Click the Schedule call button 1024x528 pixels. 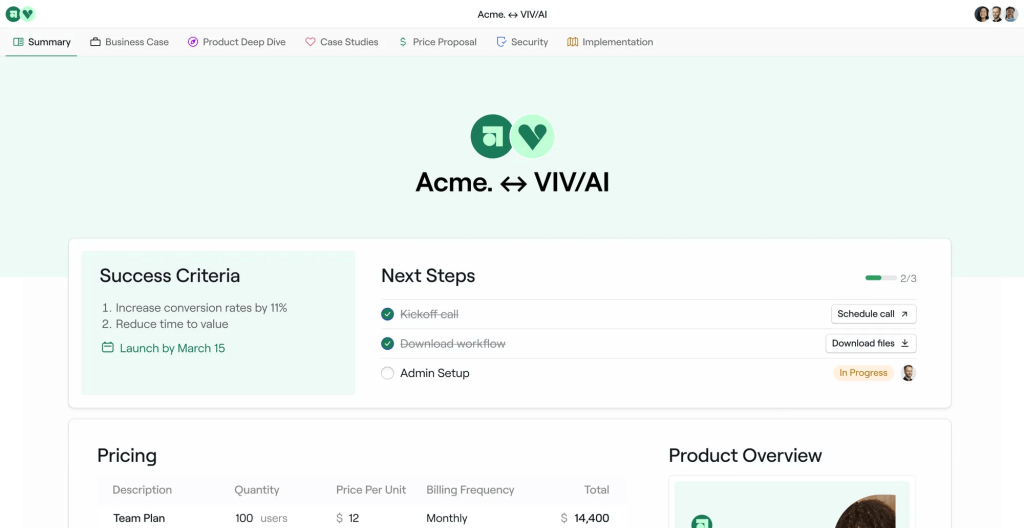tap(873, 314)
